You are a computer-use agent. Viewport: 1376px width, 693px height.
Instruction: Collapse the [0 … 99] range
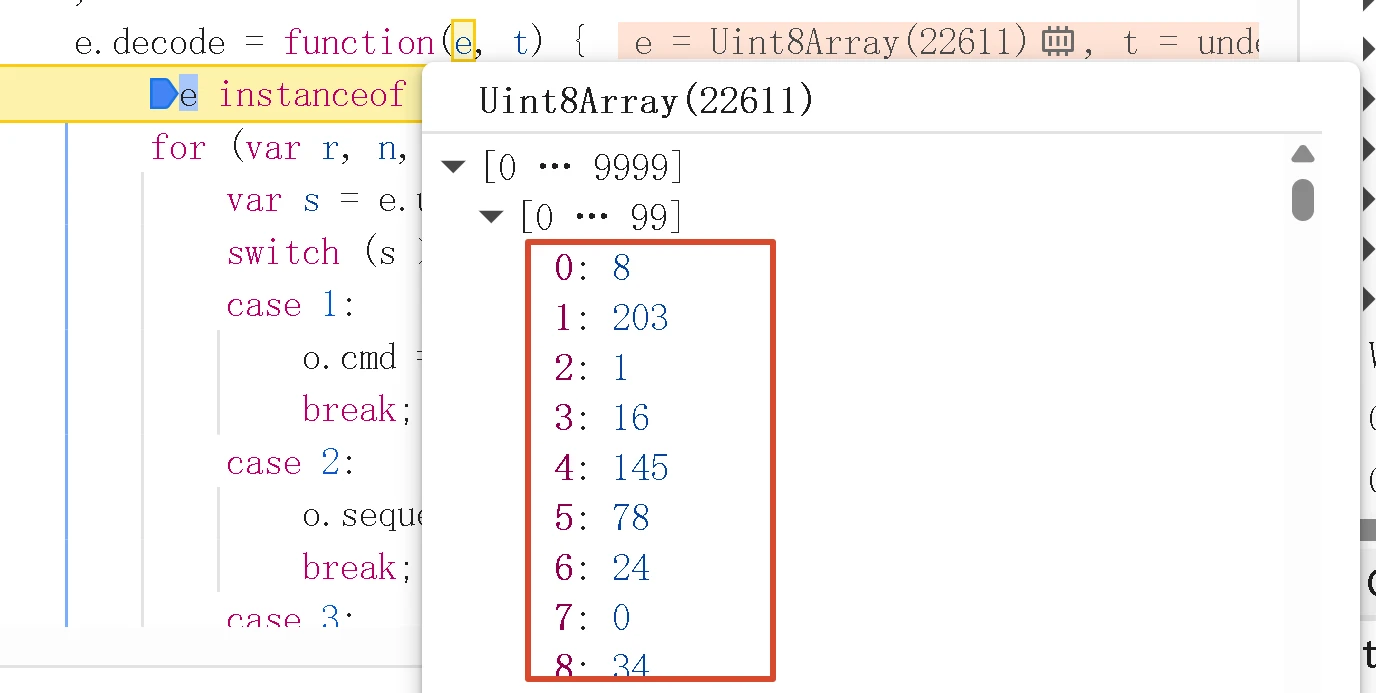491,217
